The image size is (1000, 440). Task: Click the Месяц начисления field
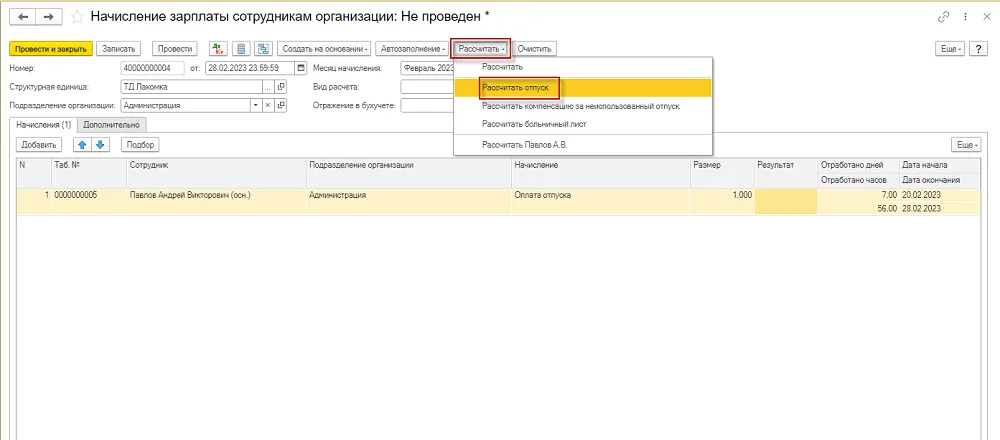click(x=427, y=68)
